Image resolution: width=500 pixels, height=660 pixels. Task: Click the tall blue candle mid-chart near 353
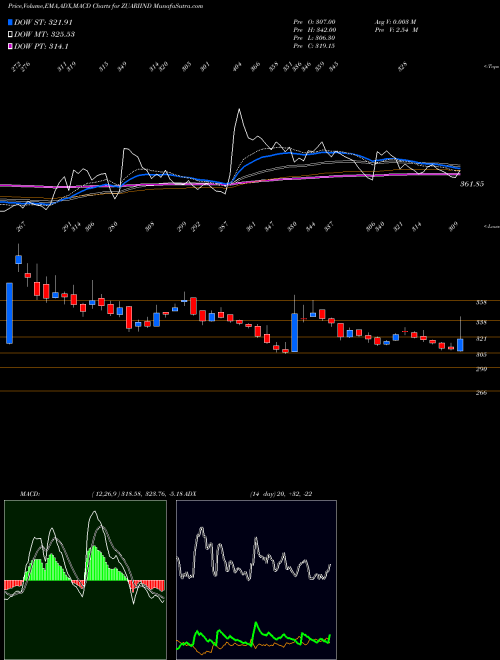[x=295, y=333]
